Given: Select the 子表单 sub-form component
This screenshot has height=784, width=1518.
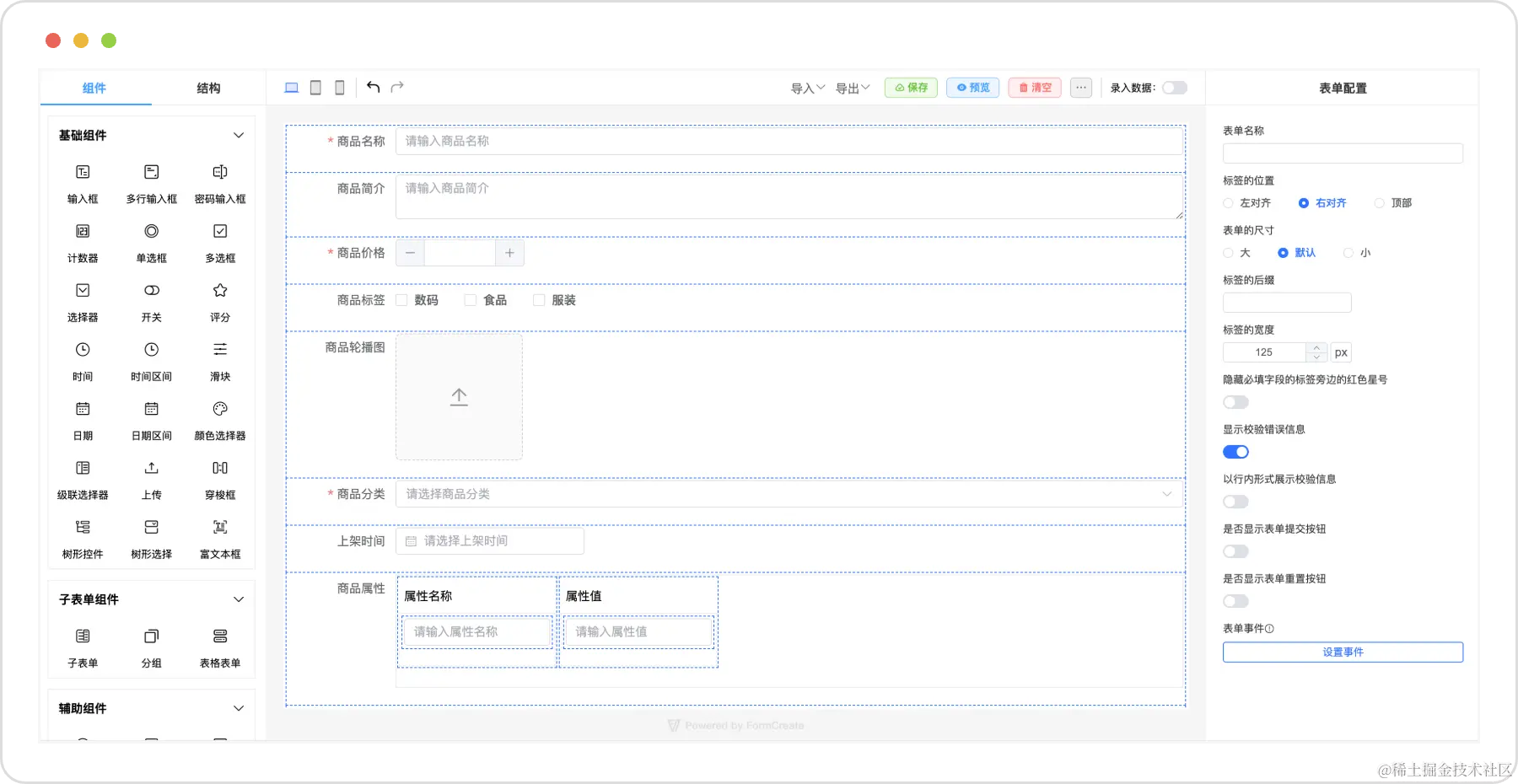Looking at the screenshot, I should (83, 648).
